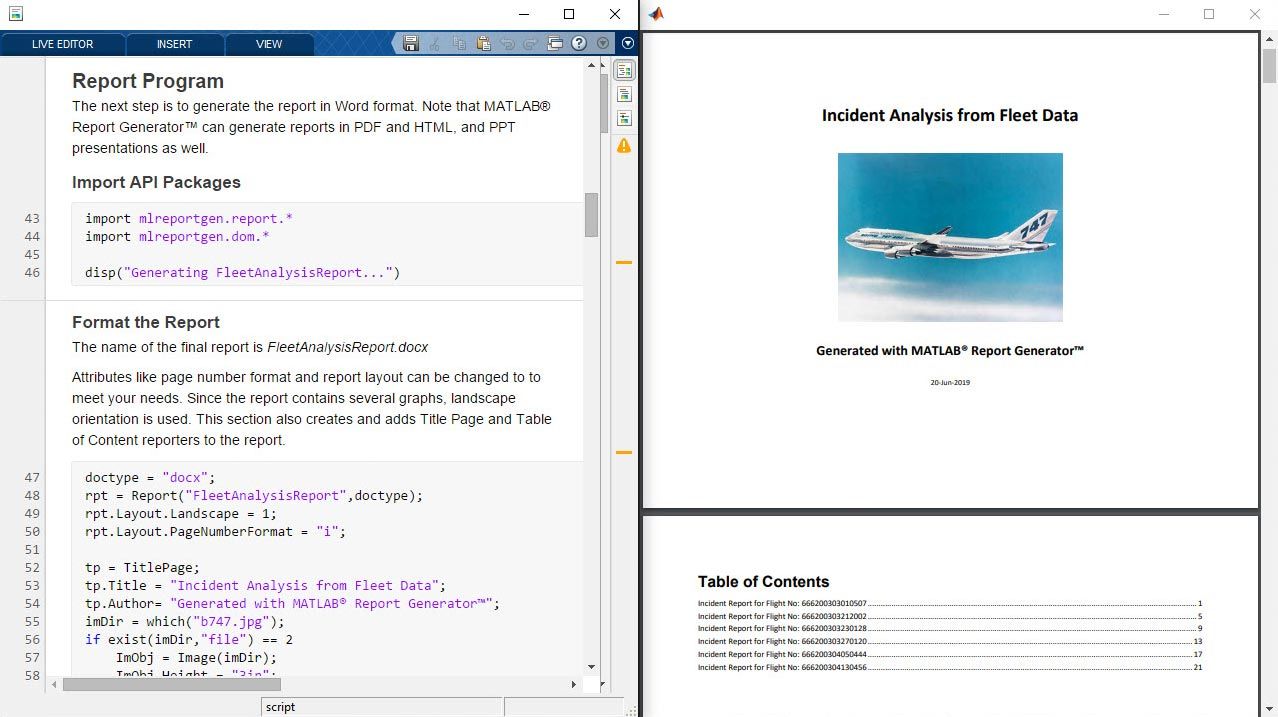The height and width of the screenshot is (717, 1278).
Task: Click the Boeing 747 image on the title page
Action: (x=949, y=237)
